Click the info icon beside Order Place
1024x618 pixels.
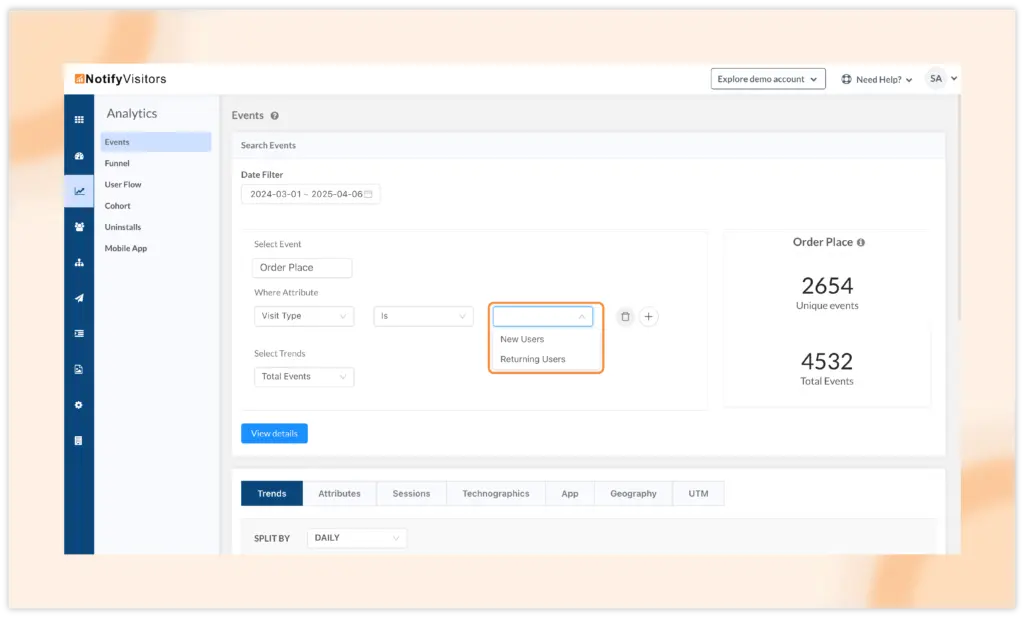[861, 243]
